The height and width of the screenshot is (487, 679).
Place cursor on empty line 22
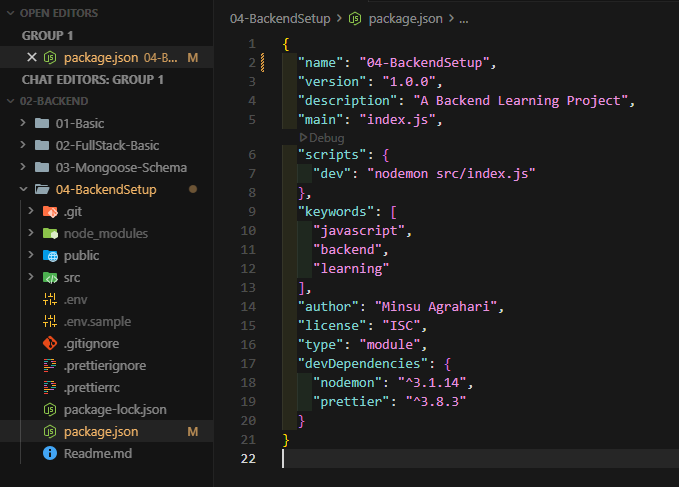click(x=481, y=458)
